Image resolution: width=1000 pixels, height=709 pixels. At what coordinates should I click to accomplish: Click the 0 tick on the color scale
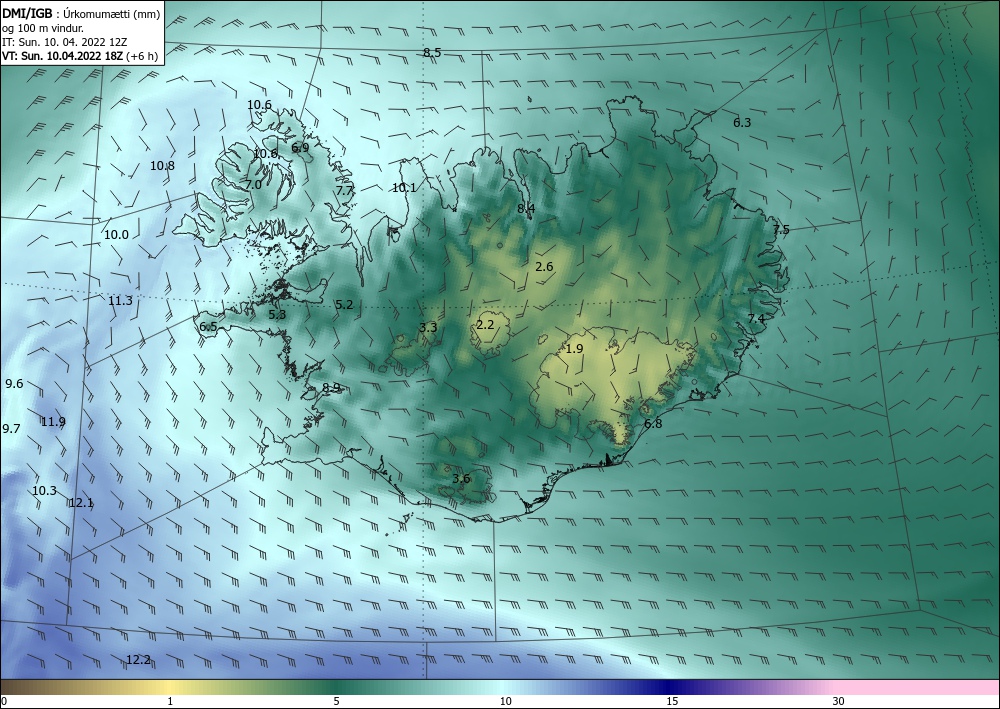[4, 702]
